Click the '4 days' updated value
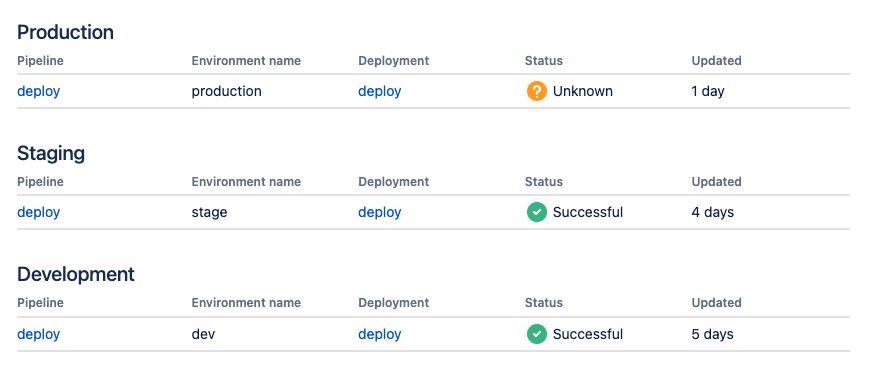 [x=712, y=212]
